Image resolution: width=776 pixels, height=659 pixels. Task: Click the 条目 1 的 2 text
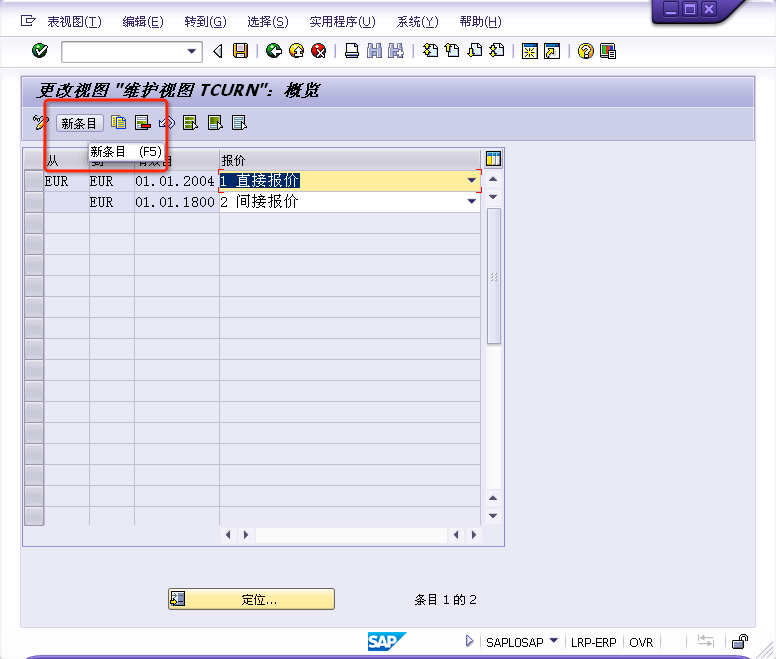(445, 600)
